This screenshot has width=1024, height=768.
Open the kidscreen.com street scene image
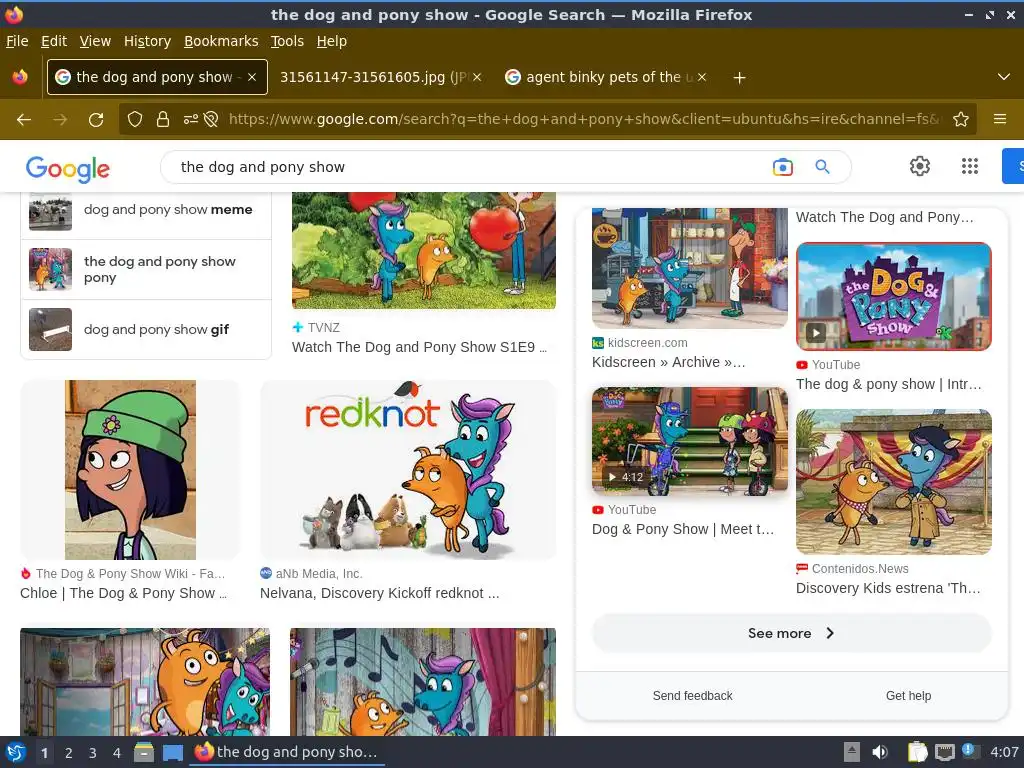690,268
